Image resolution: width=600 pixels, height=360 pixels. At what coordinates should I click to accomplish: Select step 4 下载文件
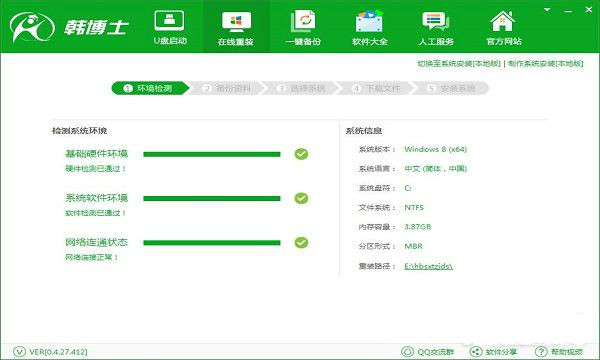click(377, 88)
